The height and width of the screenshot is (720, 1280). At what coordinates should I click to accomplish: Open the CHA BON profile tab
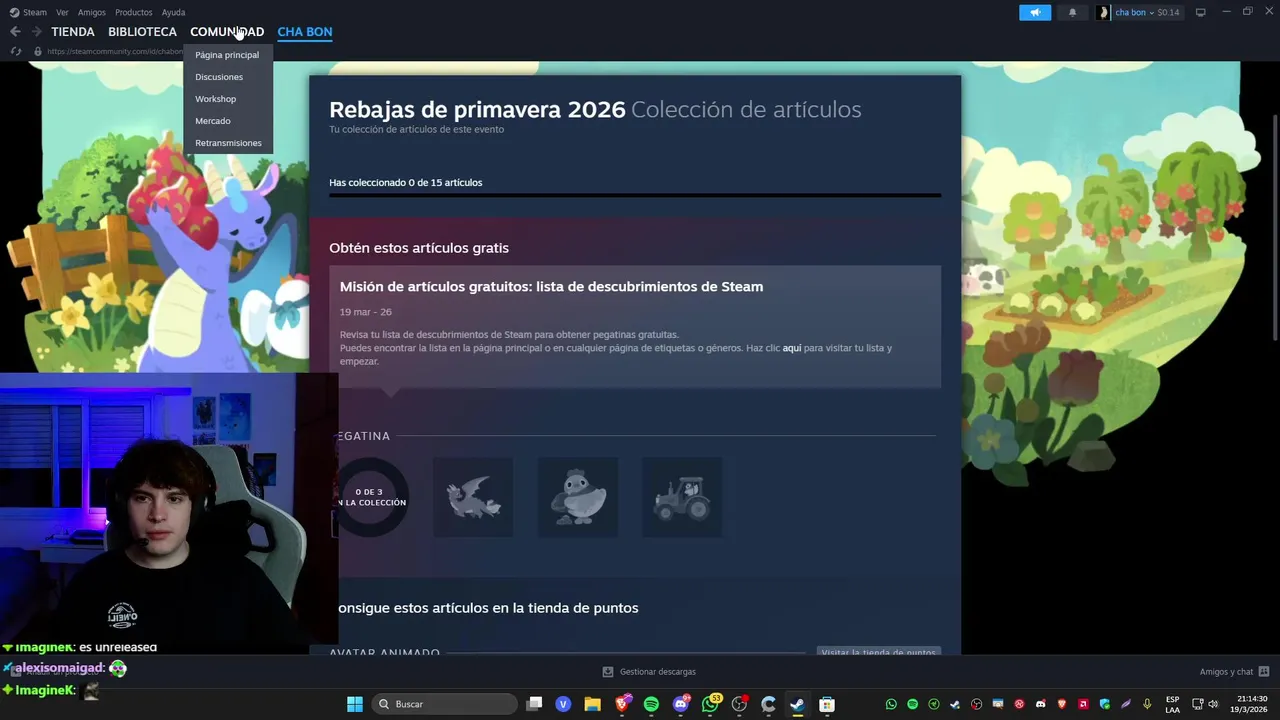305,32
